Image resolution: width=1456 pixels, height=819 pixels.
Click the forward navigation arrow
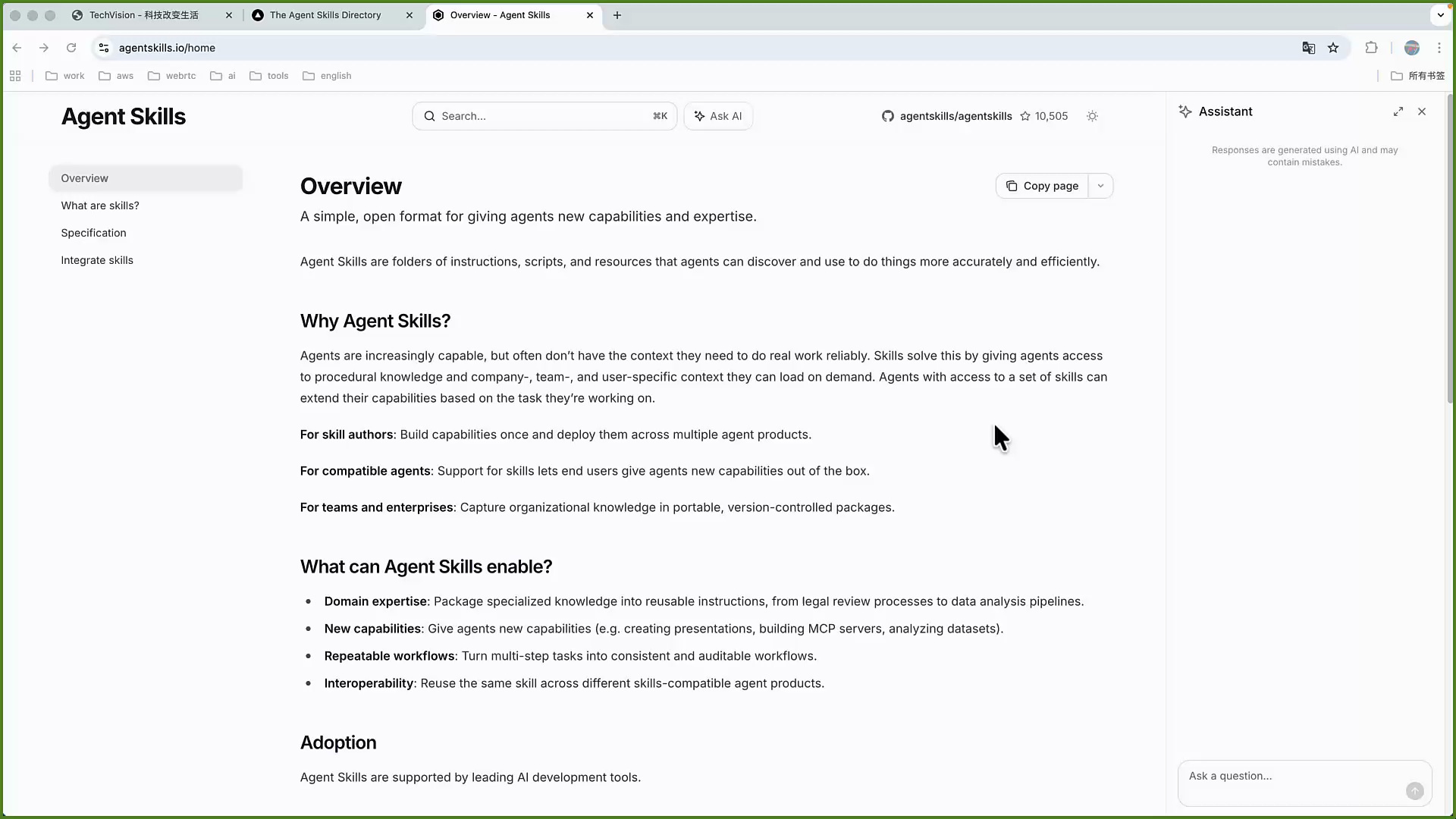44,48
